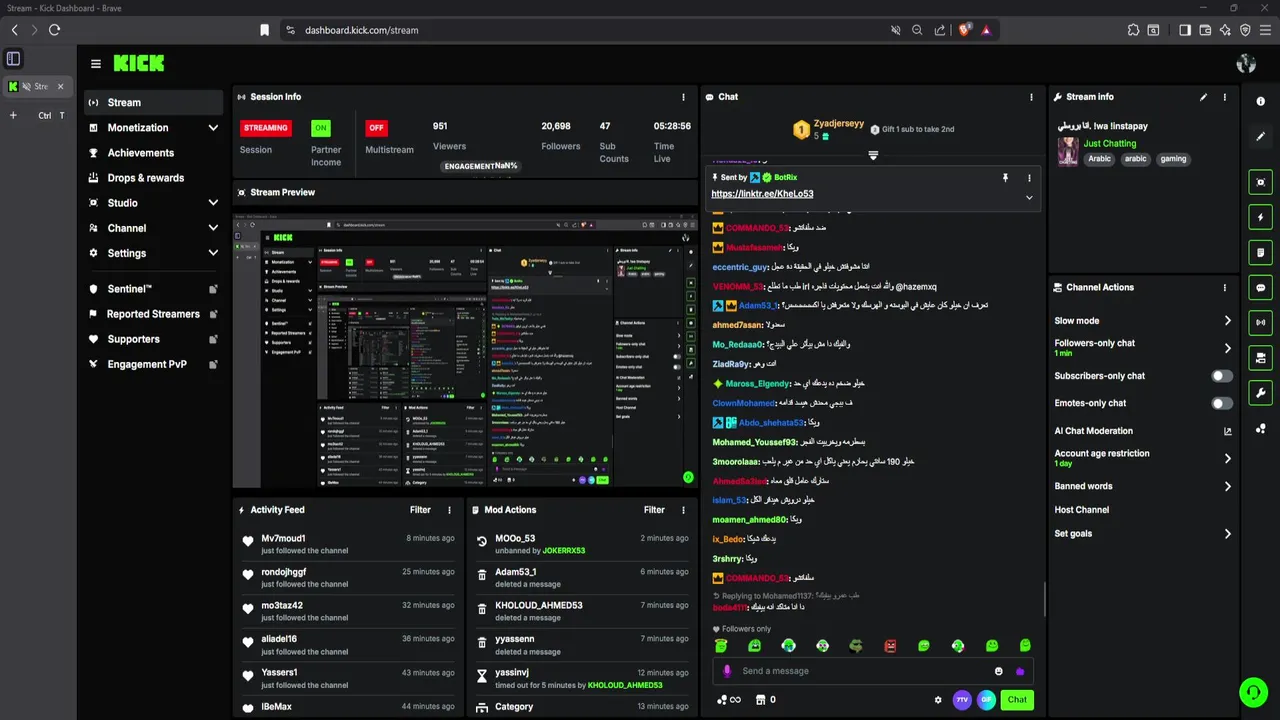Open the user avatar in dashboard header
Image resolution: width=1280 pixels, height=720 pixels.
point(1246,64)
